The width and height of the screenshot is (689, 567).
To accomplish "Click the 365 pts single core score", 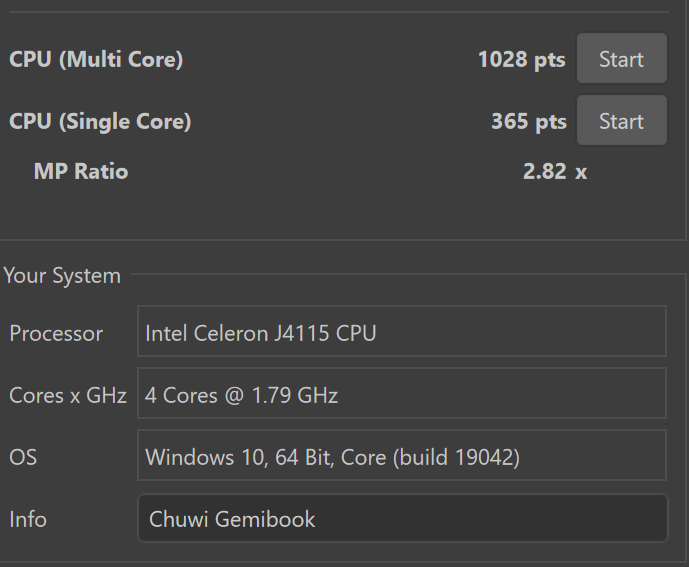I will click(x=528, y=121).
